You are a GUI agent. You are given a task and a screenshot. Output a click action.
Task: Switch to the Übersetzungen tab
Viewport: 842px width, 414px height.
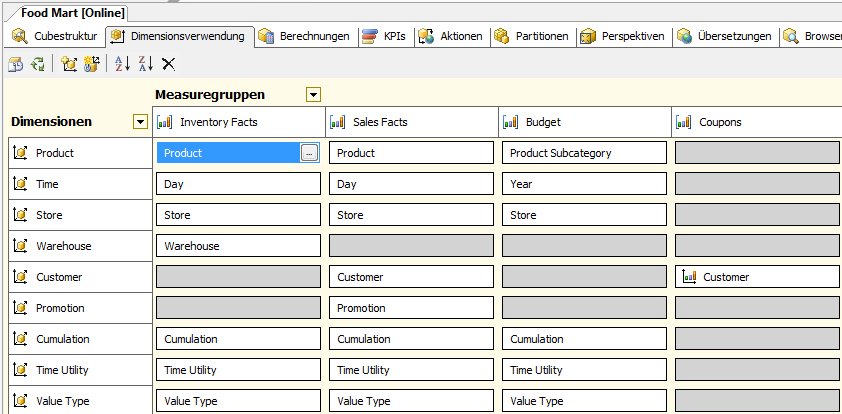[x=724, y=37]
